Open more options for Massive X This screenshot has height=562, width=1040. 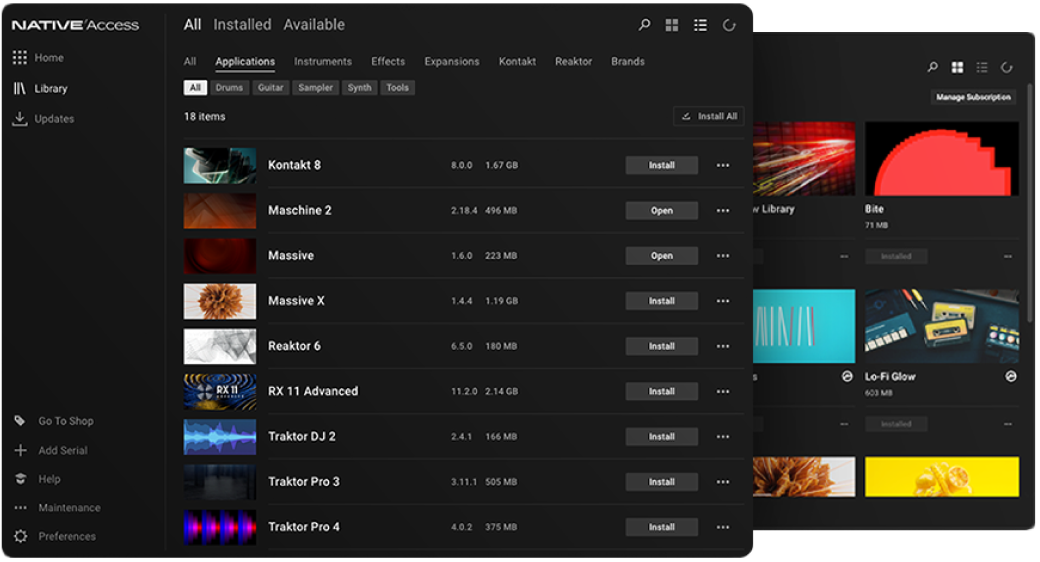(x=723, y=301)
